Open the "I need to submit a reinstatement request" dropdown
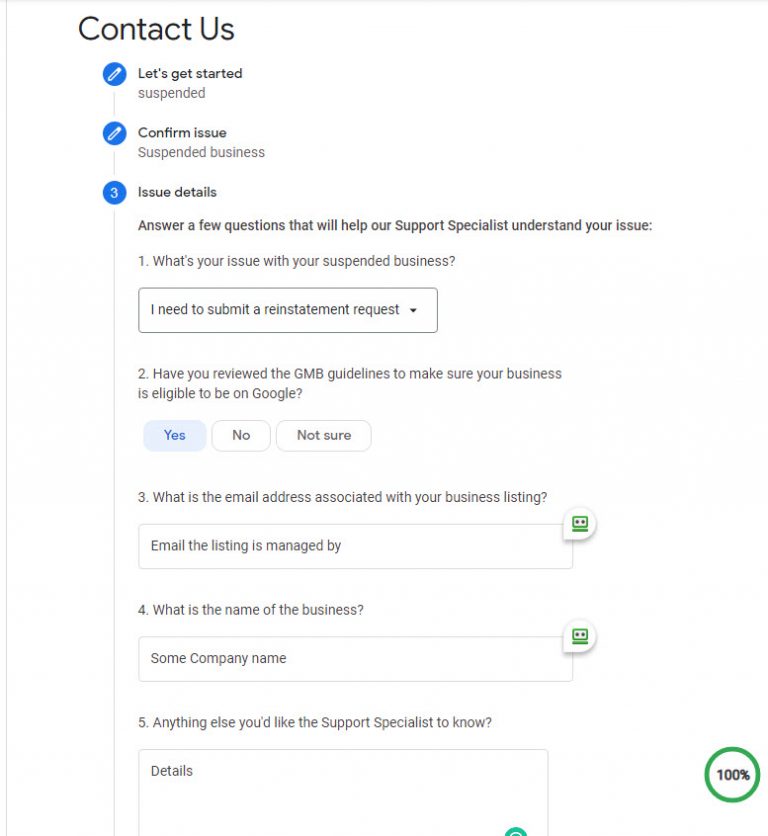The height and width of the screenshot is (836, 768). (287, 310)
